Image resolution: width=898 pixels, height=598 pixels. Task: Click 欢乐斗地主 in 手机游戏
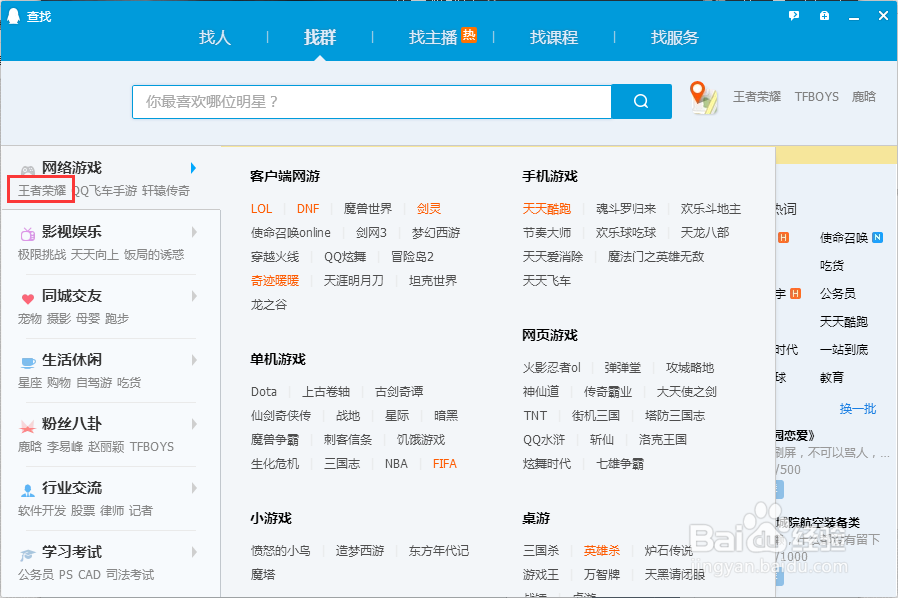711,208
